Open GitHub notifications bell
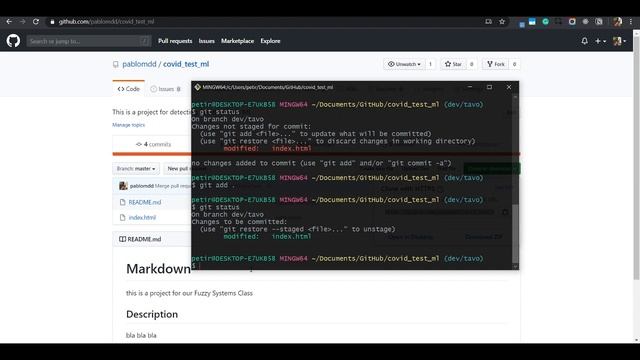This screenshot has width=640, height=360. coord(584,41)
